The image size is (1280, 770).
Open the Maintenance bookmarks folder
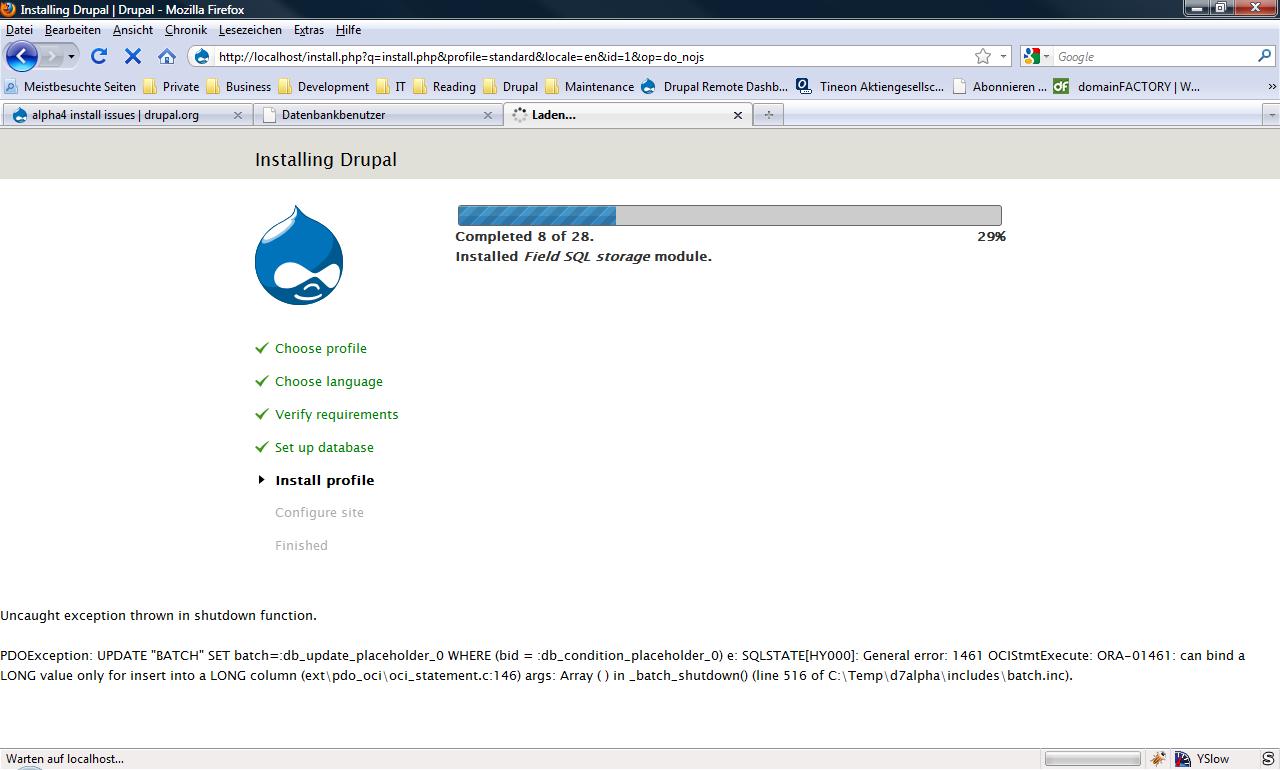[589, 87]
